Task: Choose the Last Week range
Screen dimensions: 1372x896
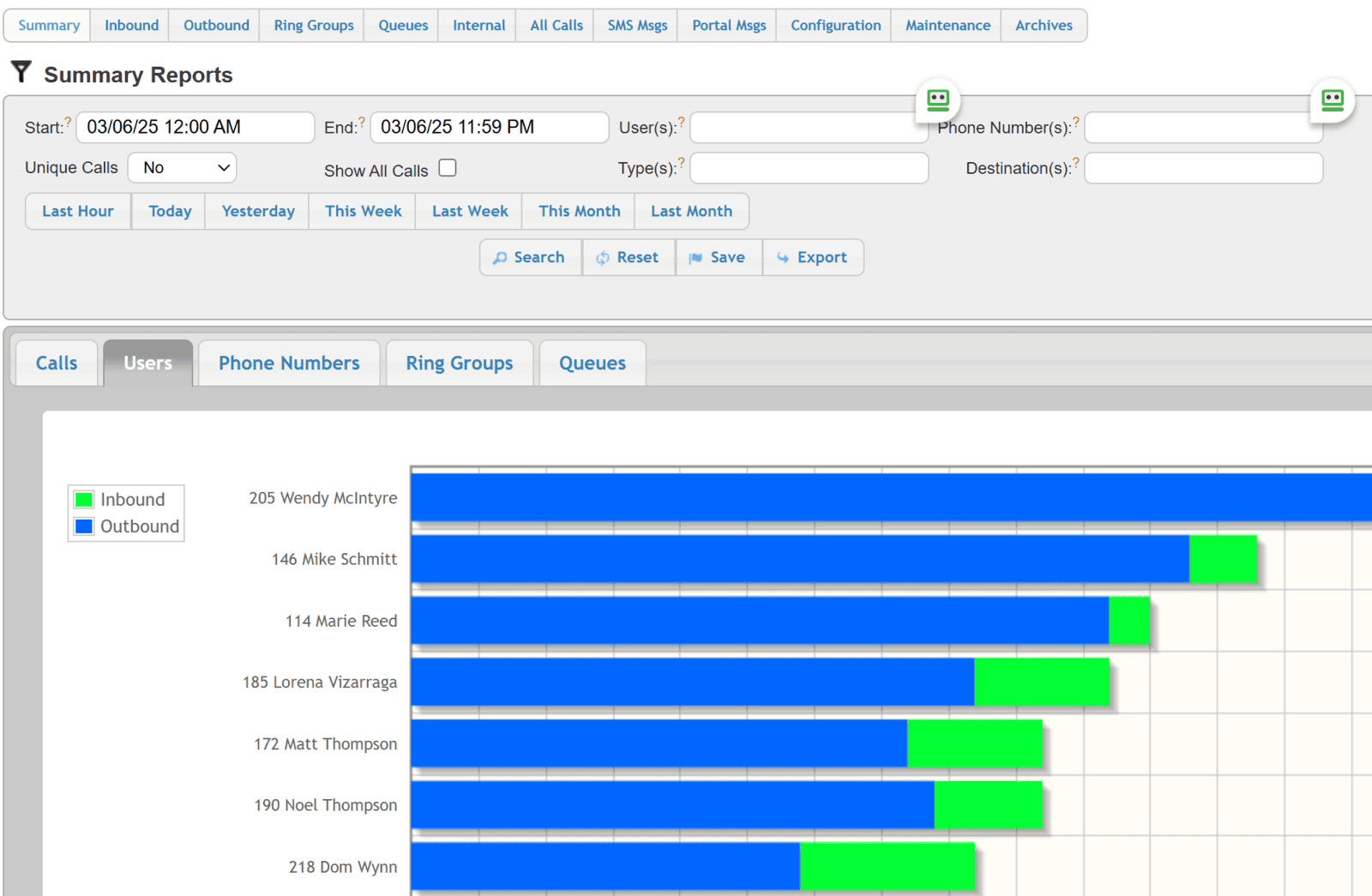Action: click(x=470, y=212)
